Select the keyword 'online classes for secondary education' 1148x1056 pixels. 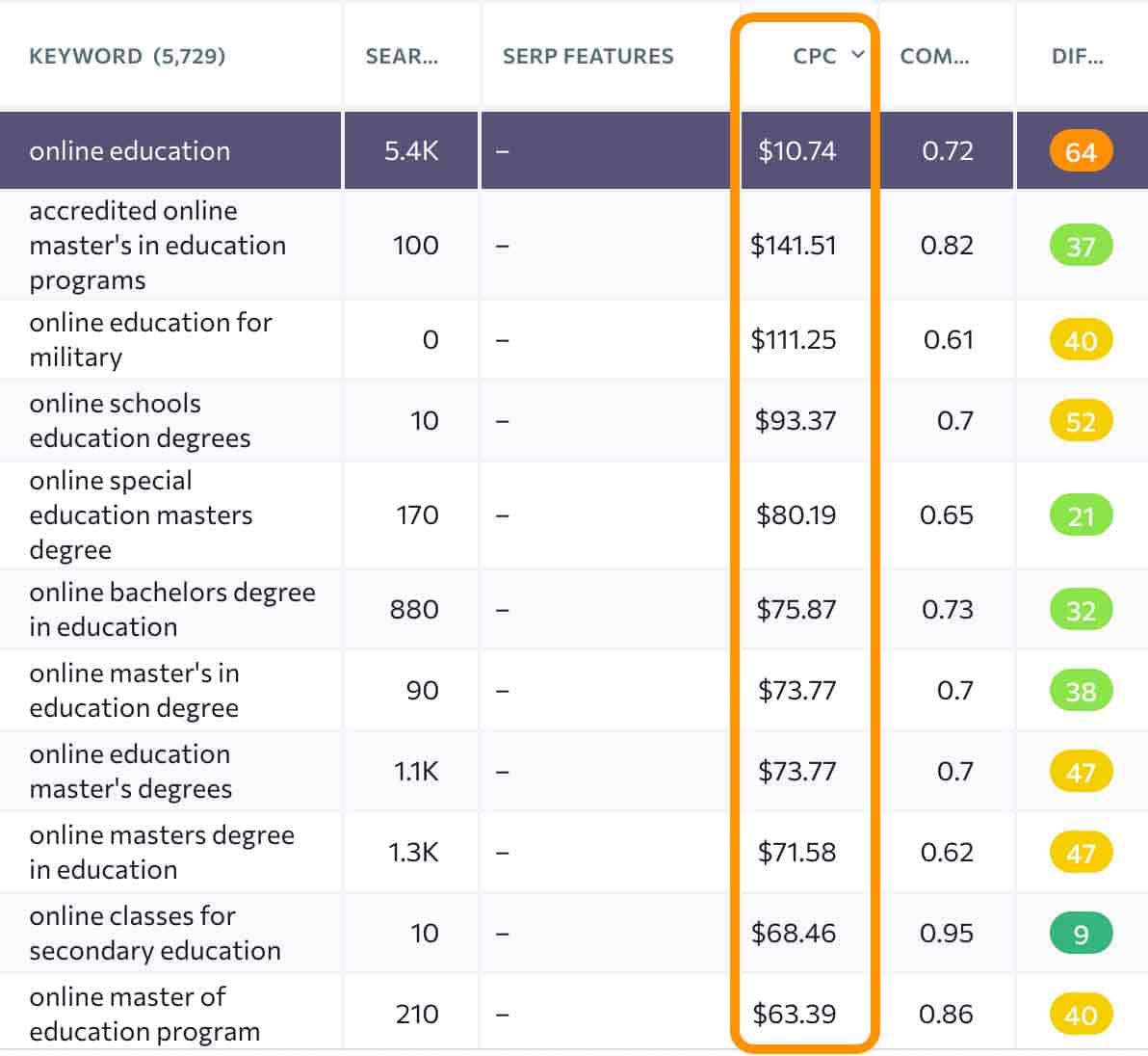coord(154,933)
